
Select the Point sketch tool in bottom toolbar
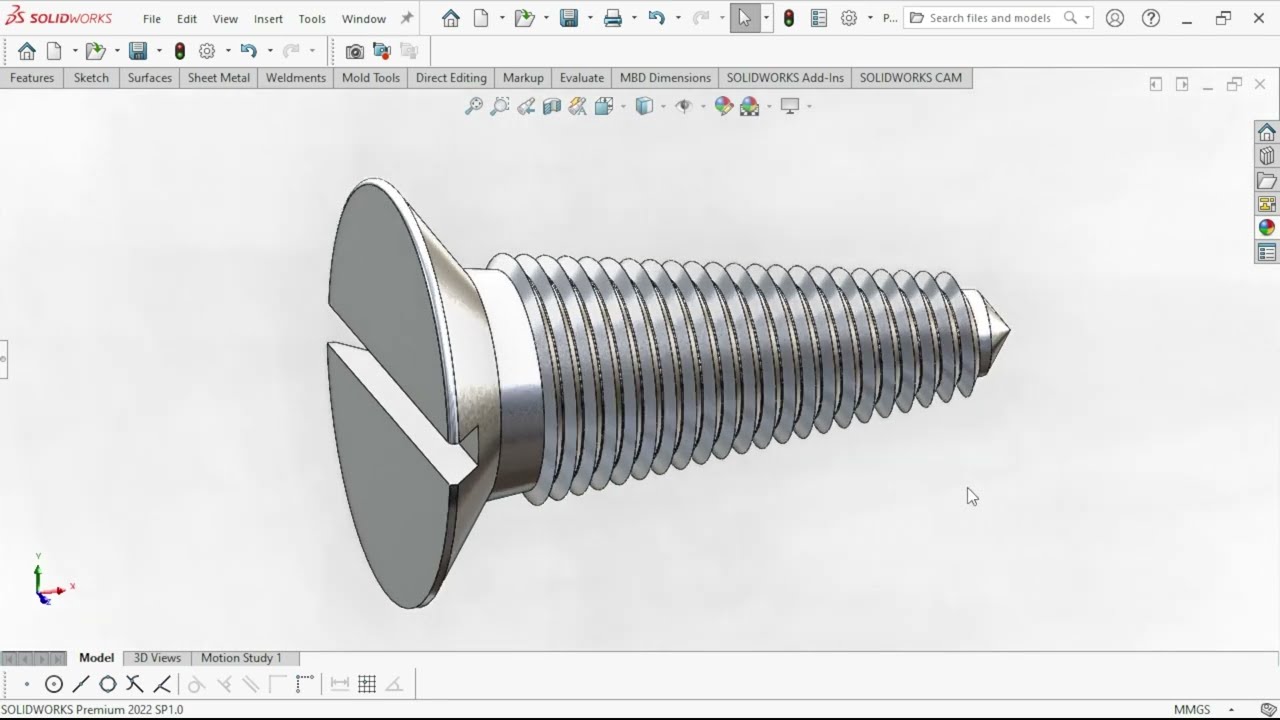[27, 685]
